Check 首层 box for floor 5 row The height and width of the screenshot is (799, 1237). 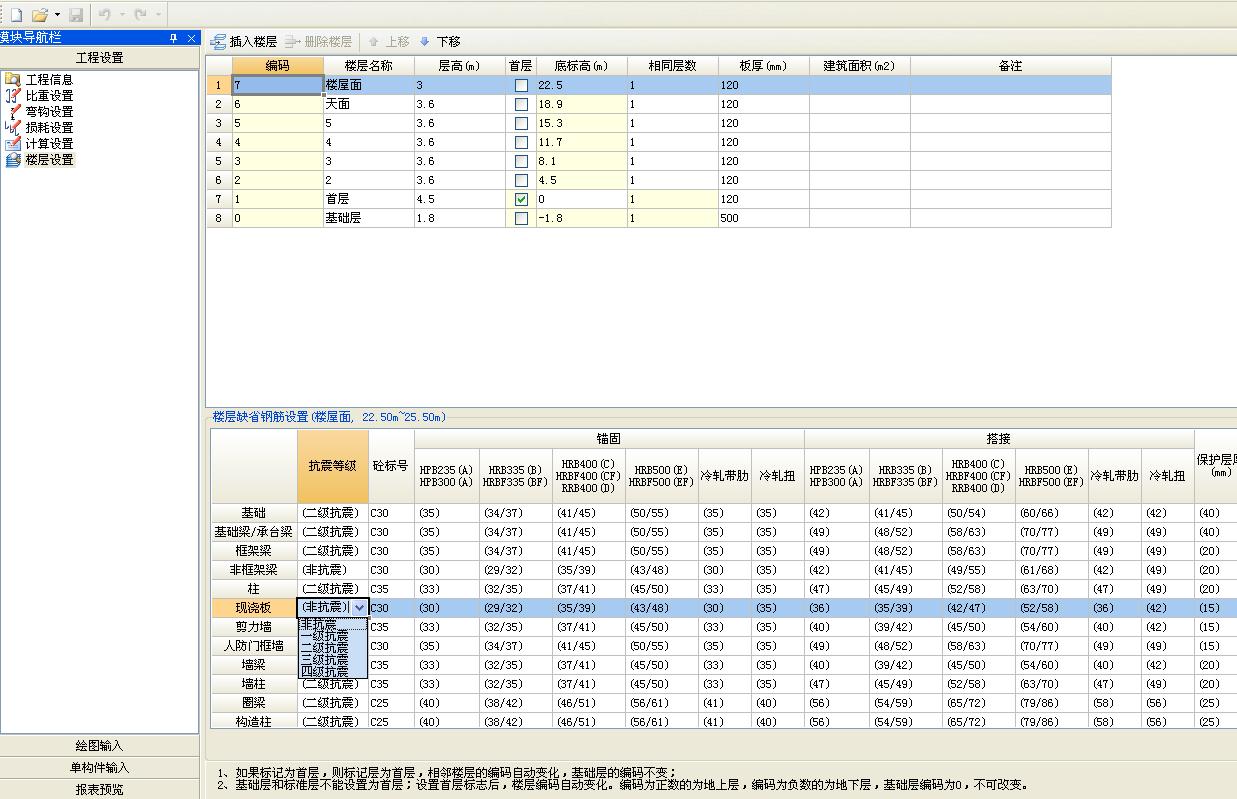(521, 123)
